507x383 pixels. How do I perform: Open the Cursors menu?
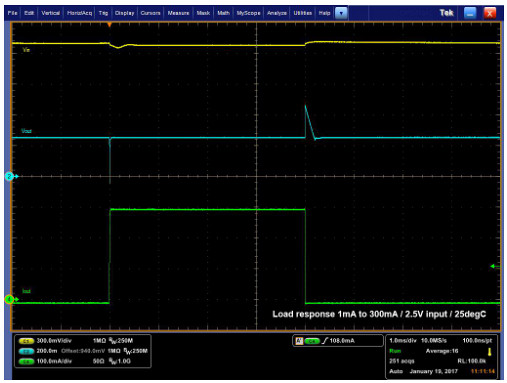(150, 13)
